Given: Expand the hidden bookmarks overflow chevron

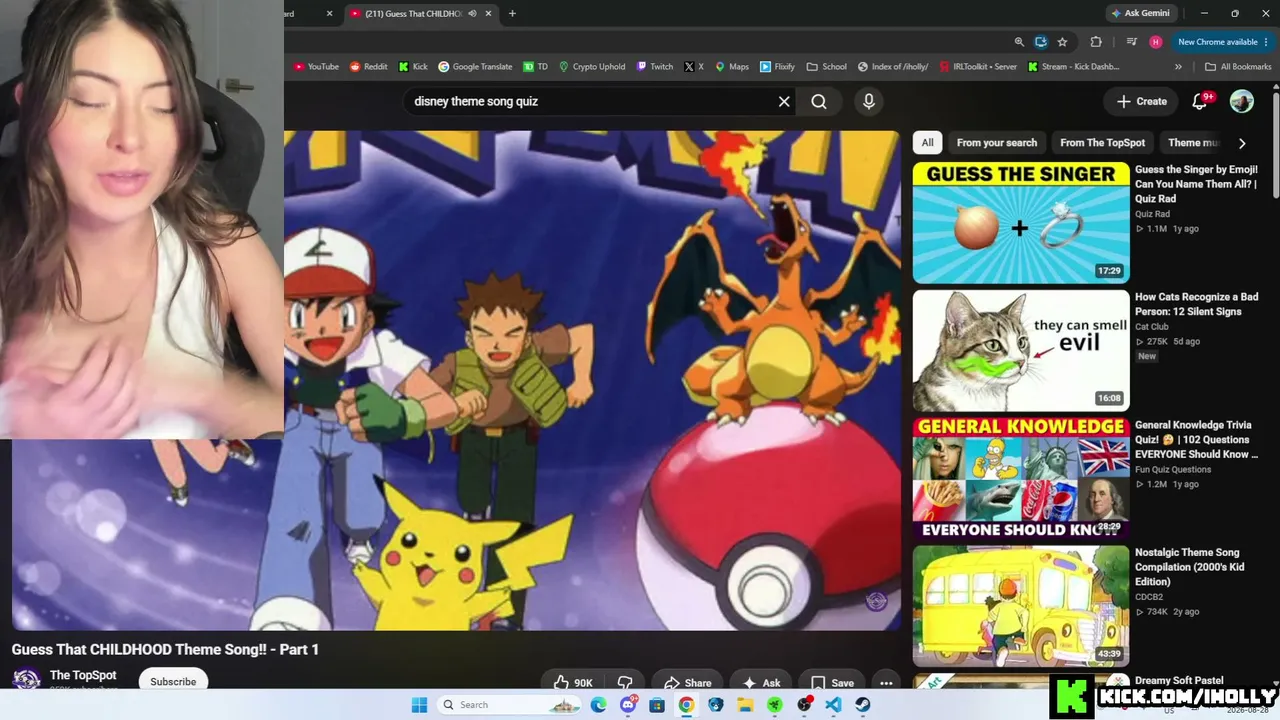Looking at the screenshot, I should [1178, 67].
